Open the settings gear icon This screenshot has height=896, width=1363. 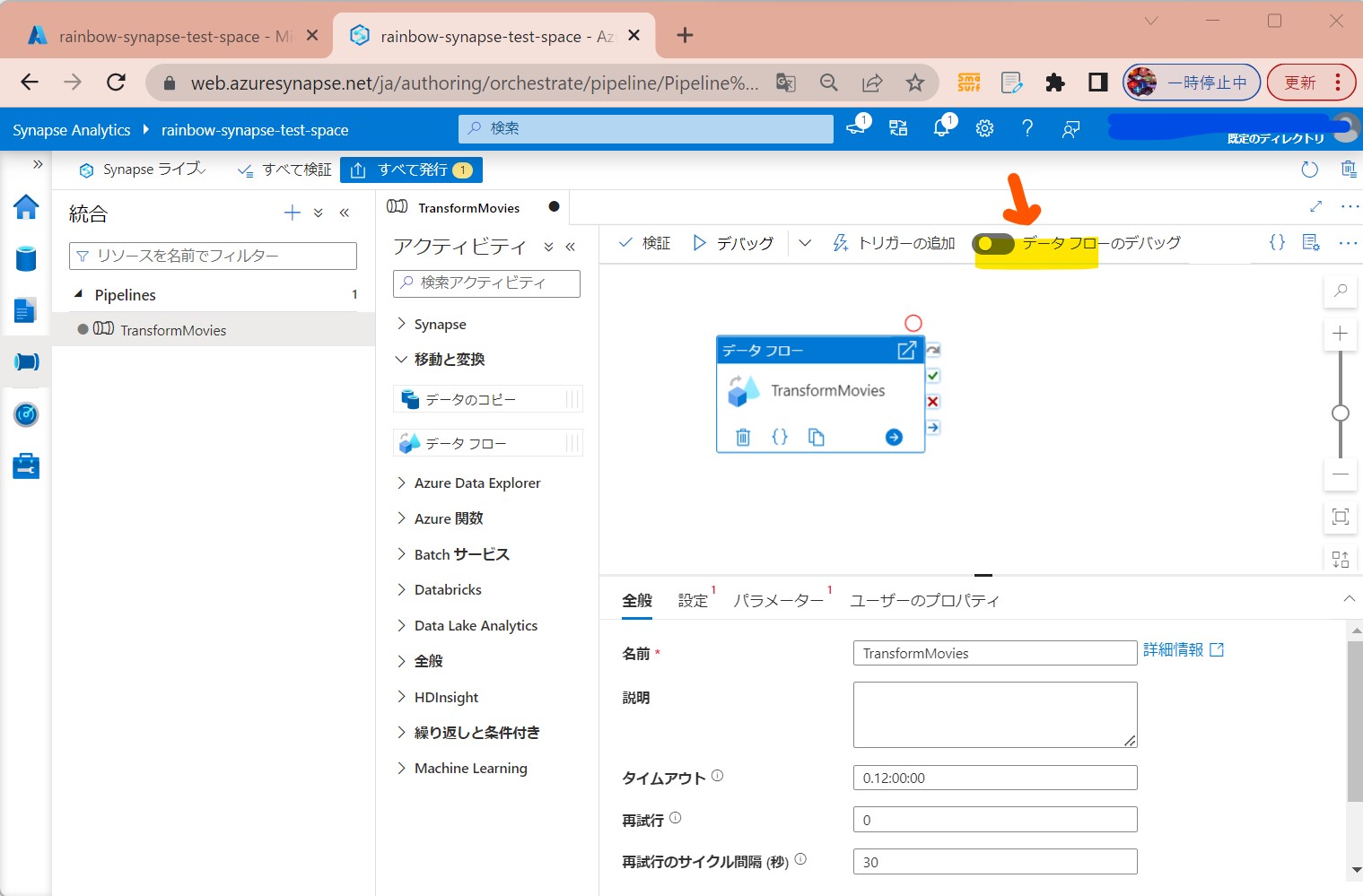(x=984, y=128)
